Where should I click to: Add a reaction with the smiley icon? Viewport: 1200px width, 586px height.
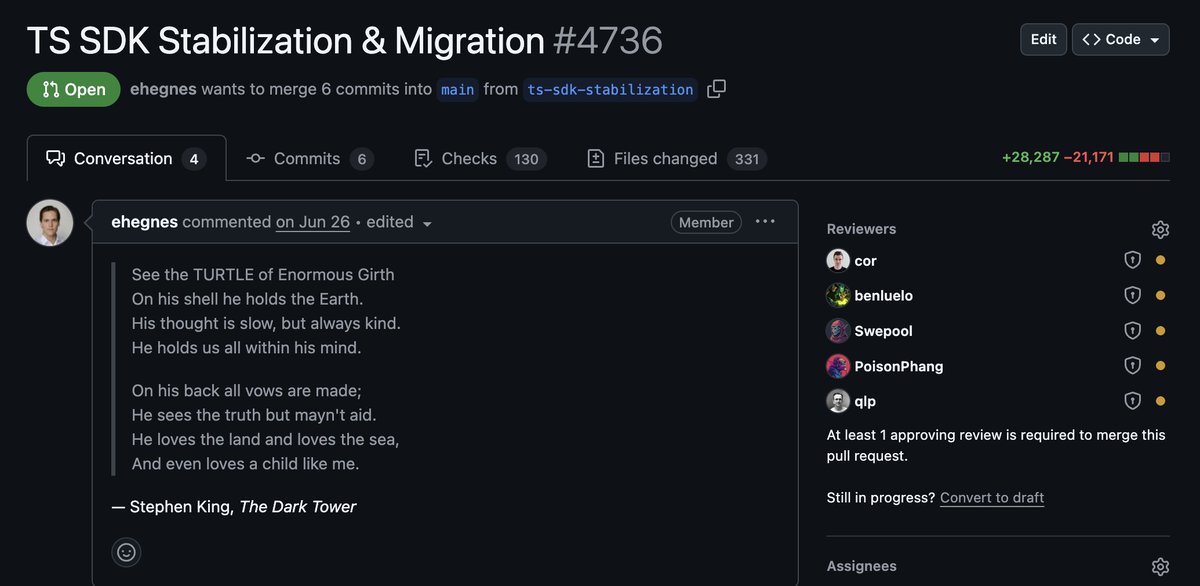point(126,552)
